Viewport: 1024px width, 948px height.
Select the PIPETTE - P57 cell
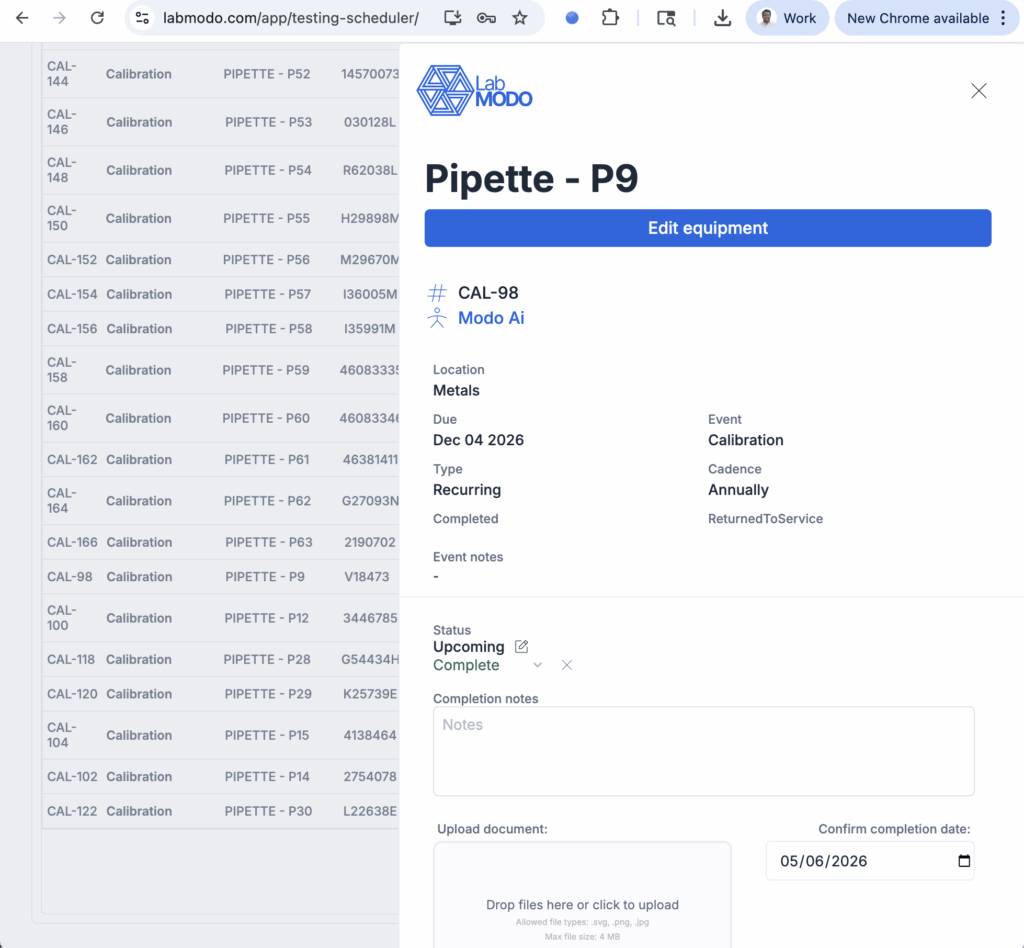pos(268,294)
